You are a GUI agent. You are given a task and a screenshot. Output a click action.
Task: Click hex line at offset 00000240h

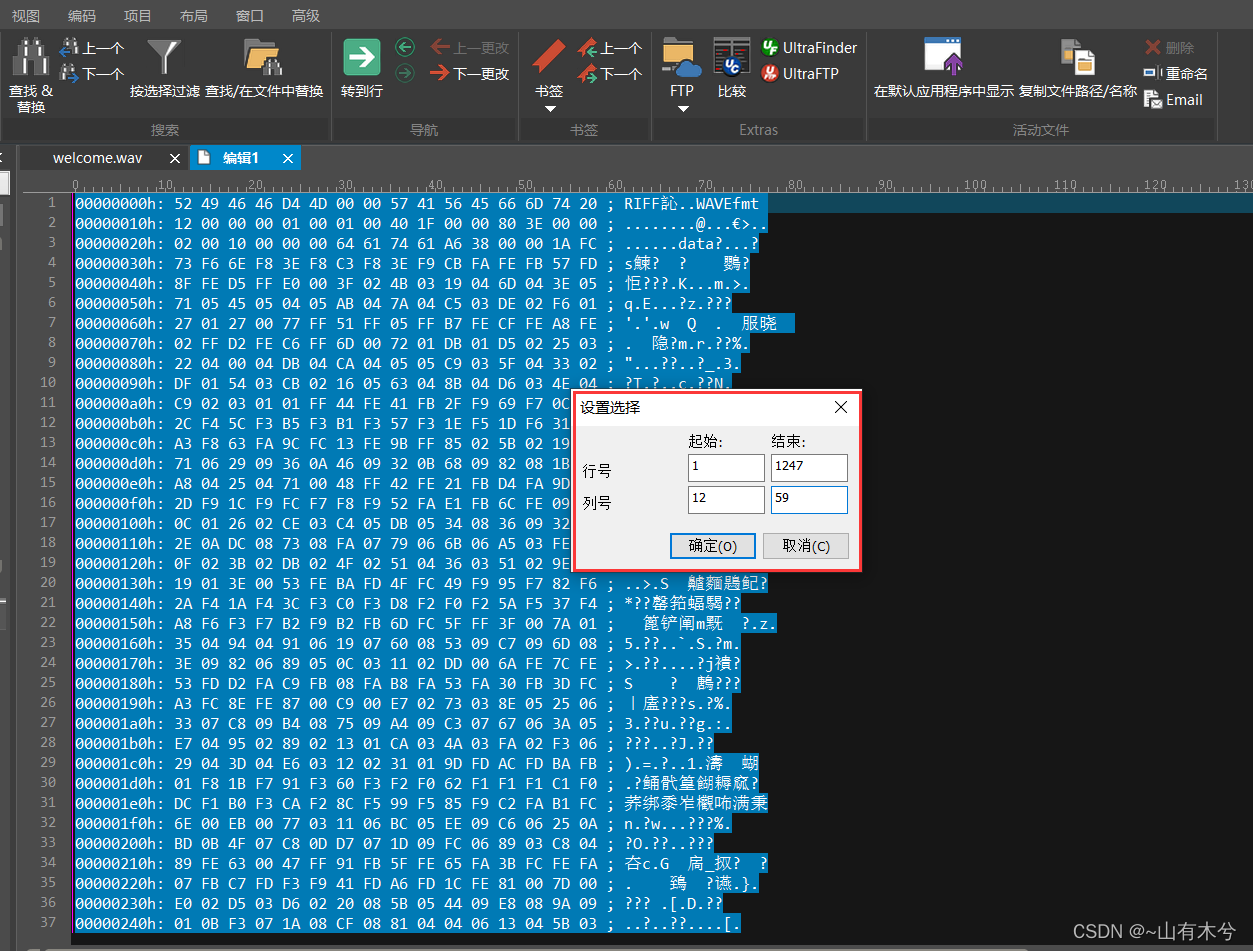(x=408, y=922)
